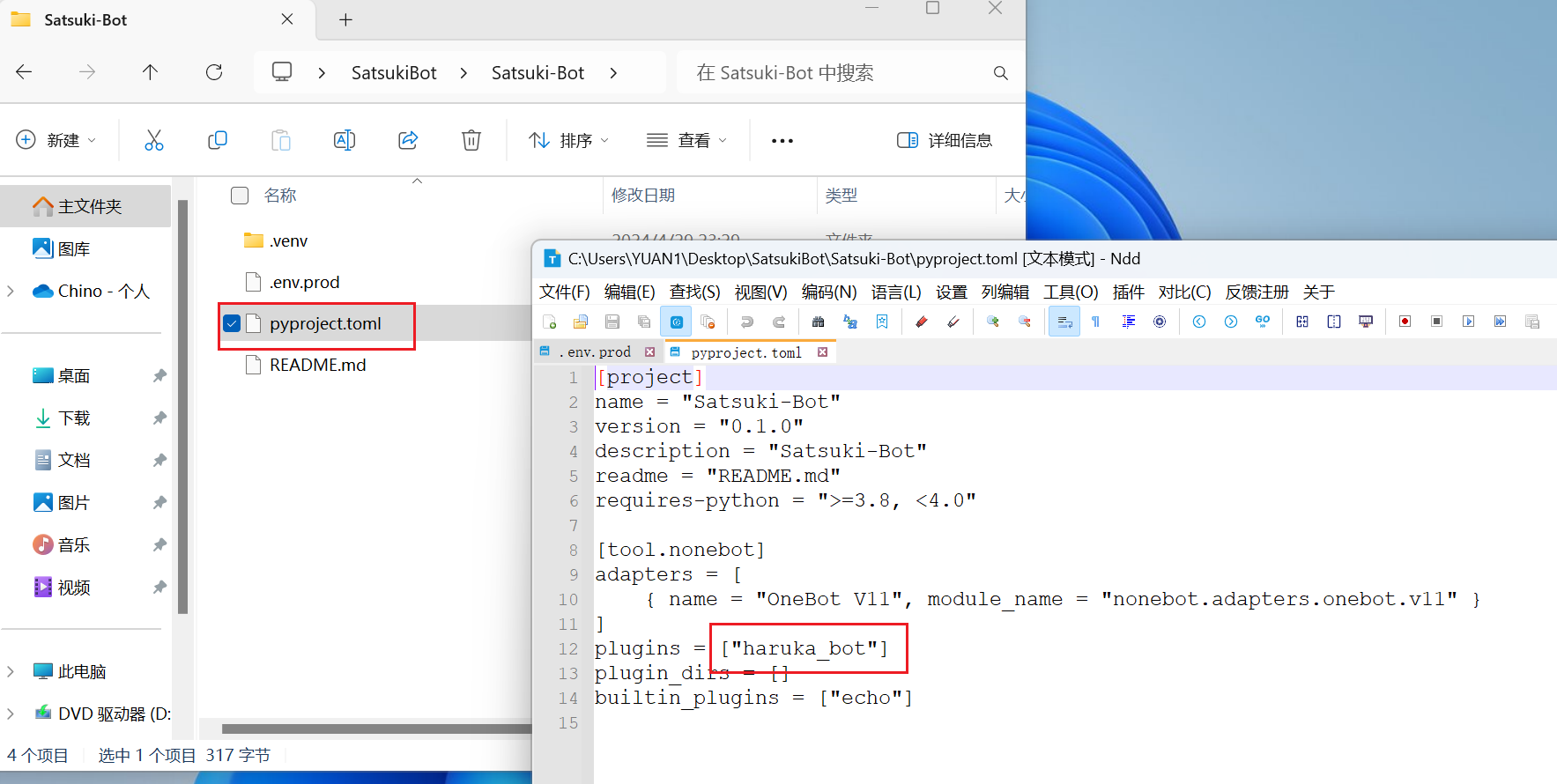Open the 文件(F) menu in Ndd
The height and width of the screenshot is (784, 1557).
[x=565, y=292]
